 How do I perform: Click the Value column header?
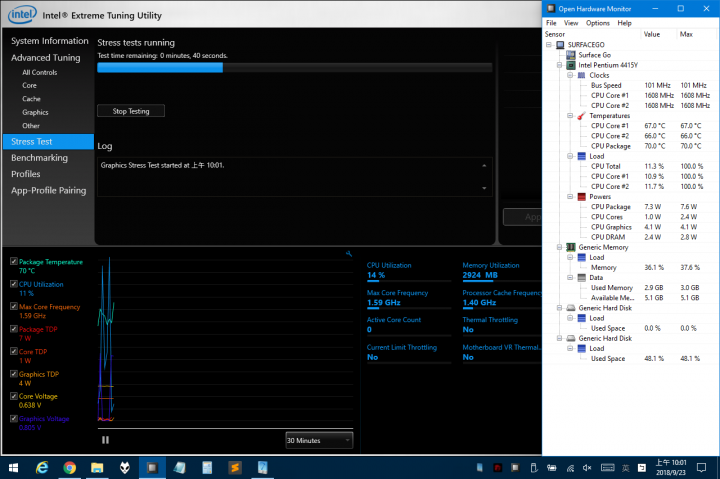pyautogui.click(x=652, y=34)
